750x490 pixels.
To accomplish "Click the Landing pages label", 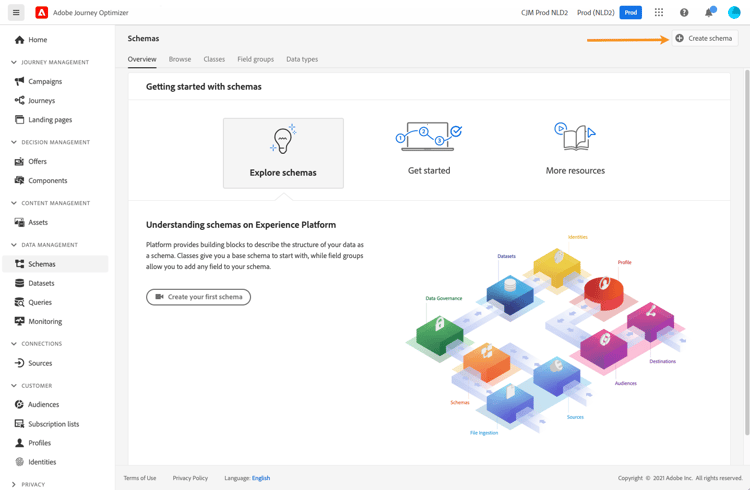I will [50, 120].
